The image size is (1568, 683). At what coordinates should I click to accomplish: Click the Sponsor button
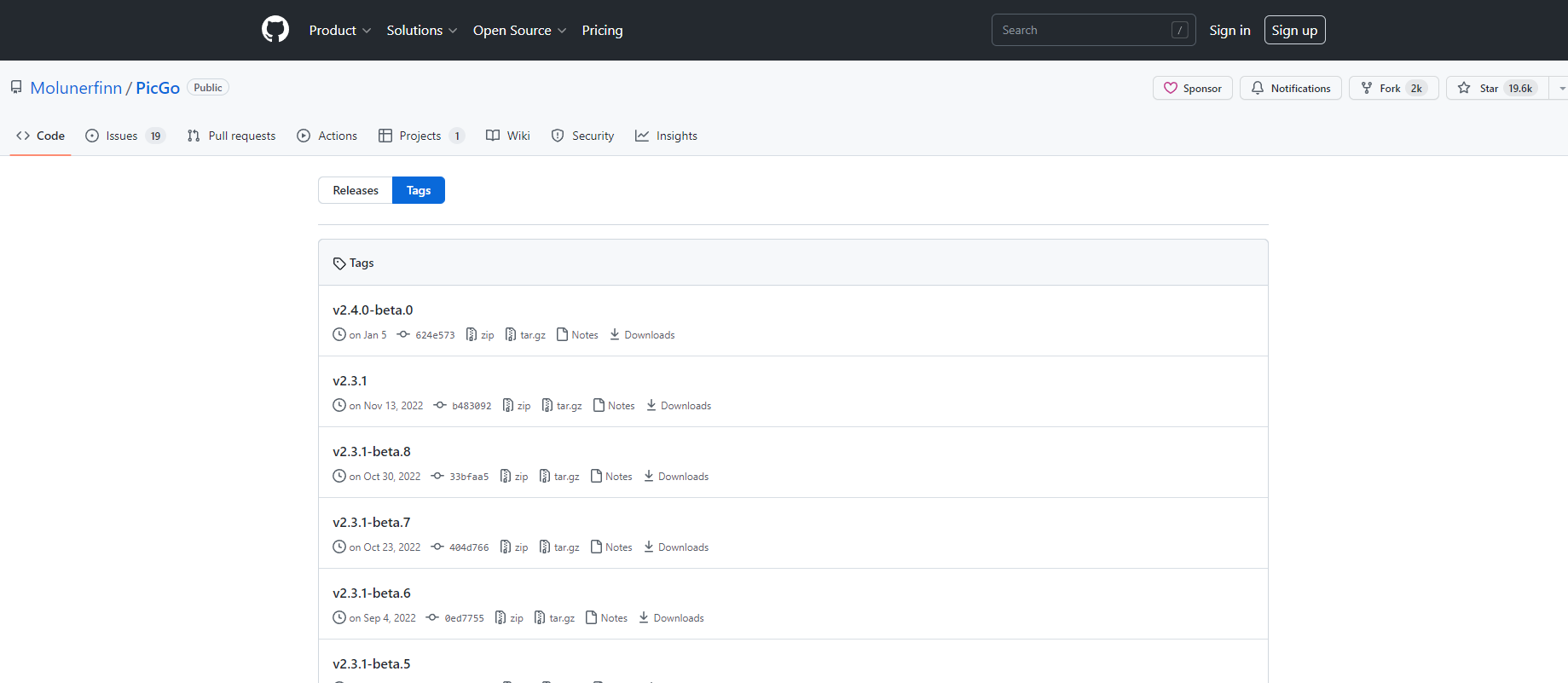click(1192, 88)
